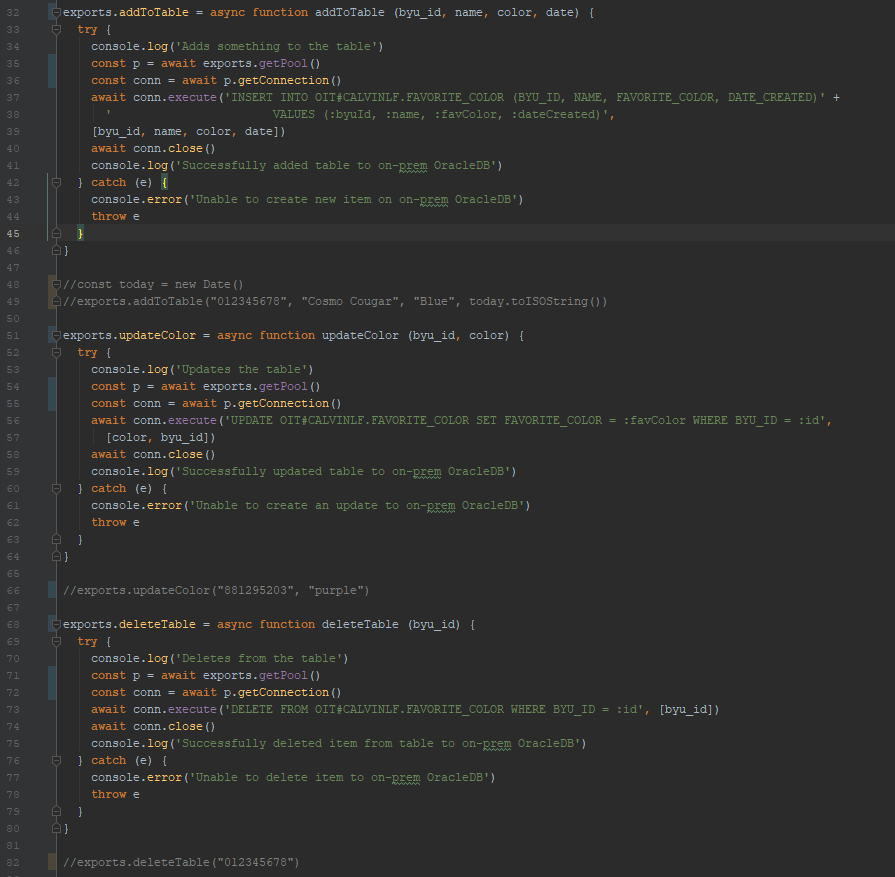This screenshot has width=895, height=877.
Task: Click the change marker beside line 66
Action: (52, 590)
